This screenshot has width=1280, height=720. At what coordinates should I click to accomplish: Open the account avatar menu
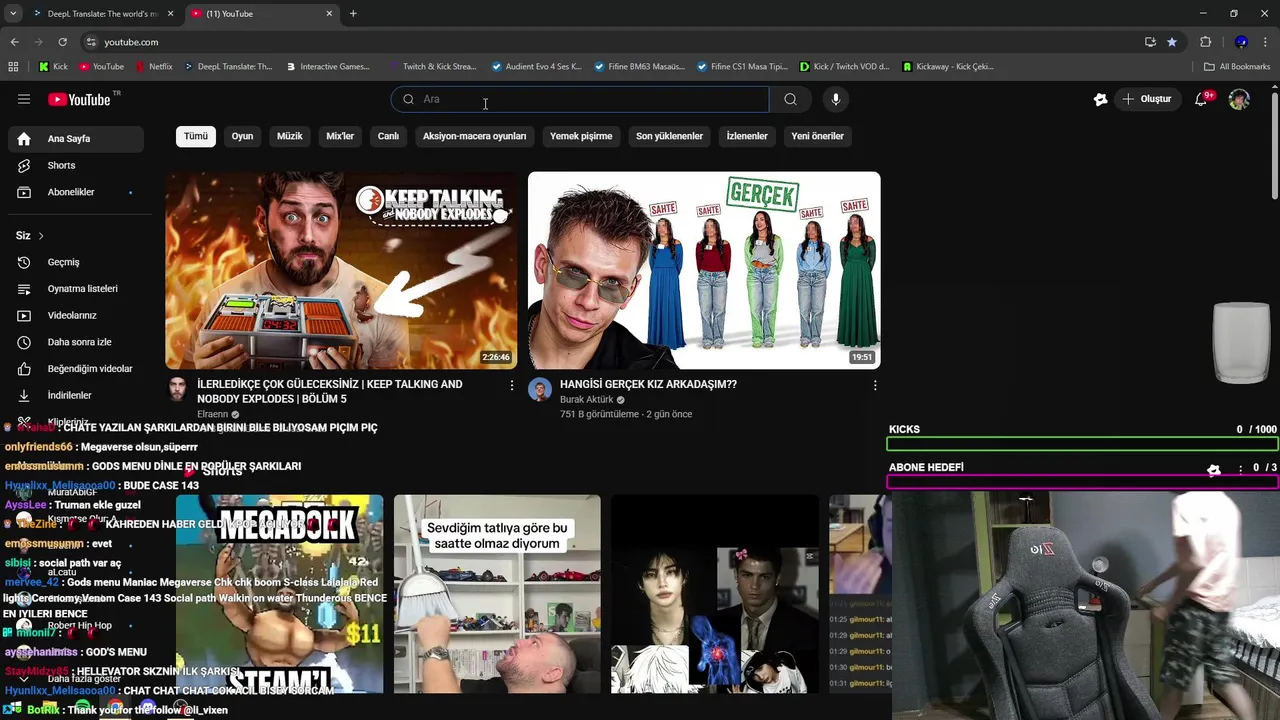[1239, 99]
